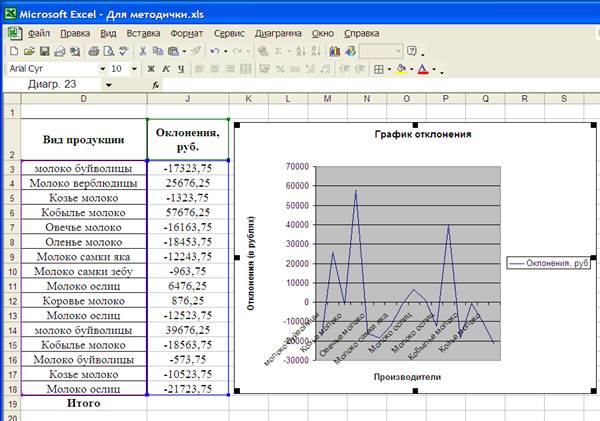The height and width of the screenshot is (421, 600).
Task: Toggle italic formatting (К)
Action: tap(166, 69)
